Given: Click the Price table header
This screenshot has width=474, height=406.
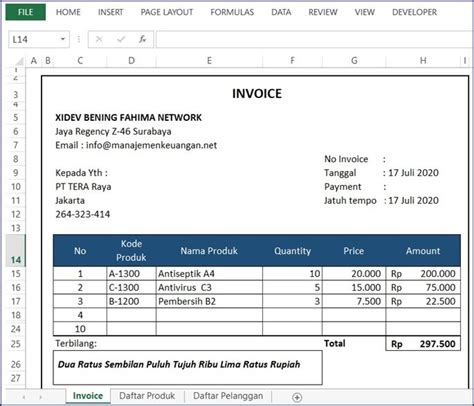Looking at the screenshot, I should click(354, 251).
